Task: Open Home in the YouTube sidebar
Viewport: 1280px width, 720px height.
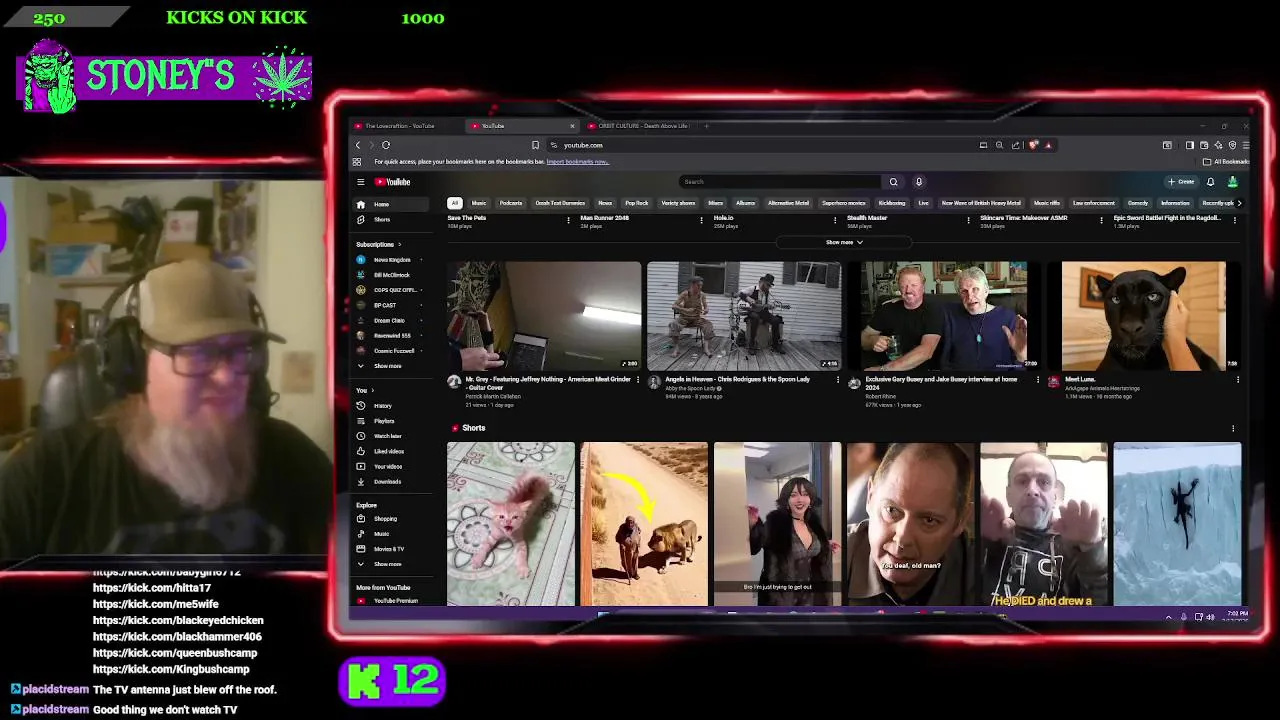Action: [x=390, y=204]
